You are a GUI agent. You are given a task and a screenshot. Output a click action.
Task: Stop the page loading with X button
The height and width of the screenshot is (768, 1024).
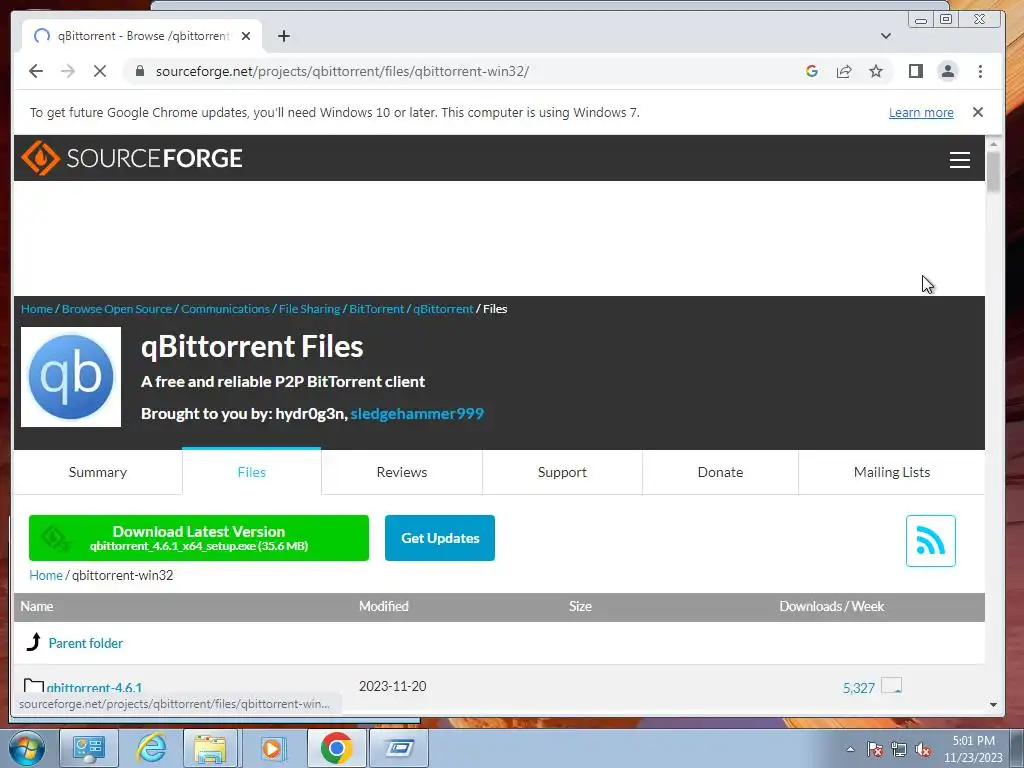[100, 71]
